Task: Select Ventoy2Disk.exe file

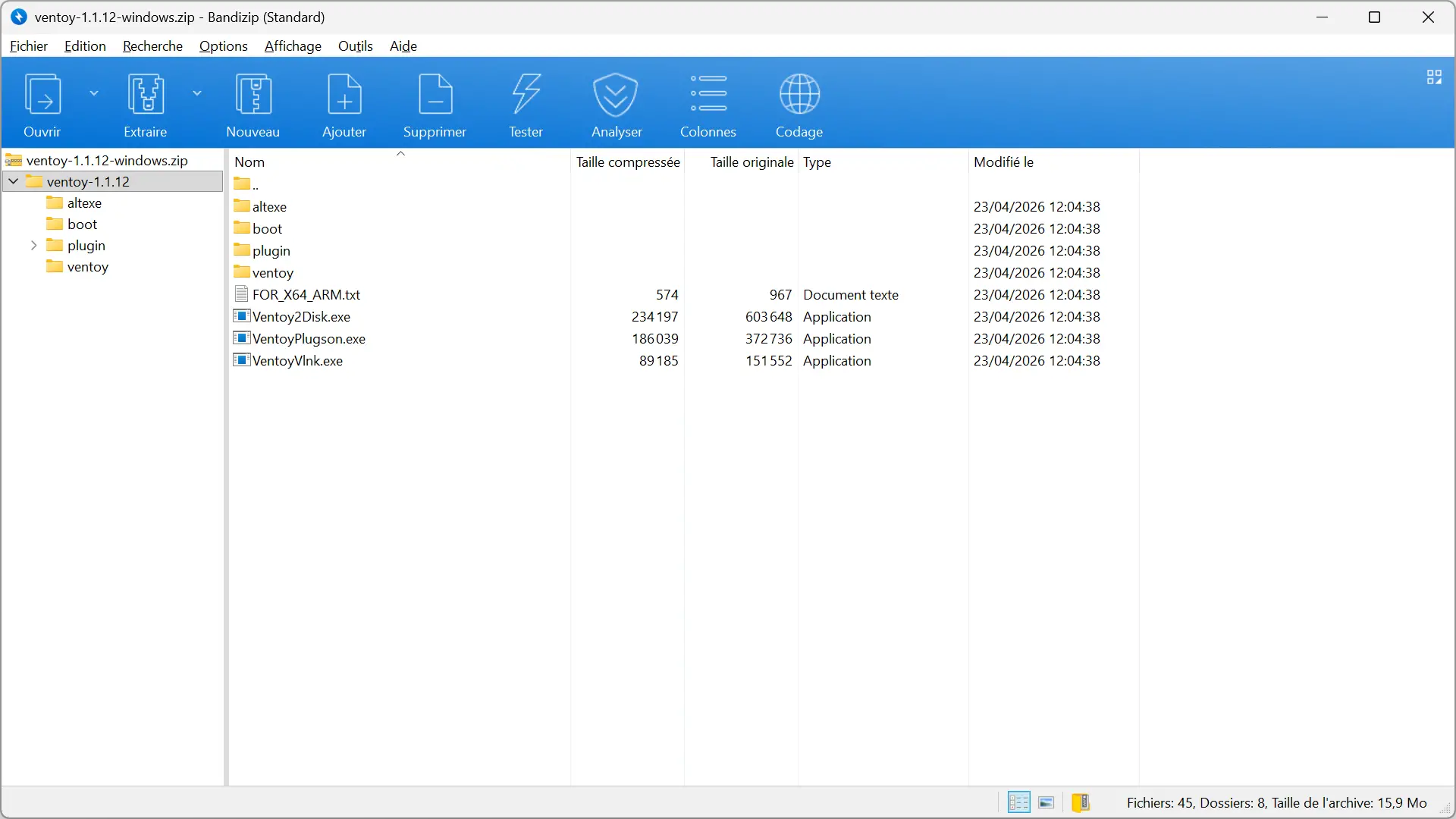Action: (x=684, y=316)
